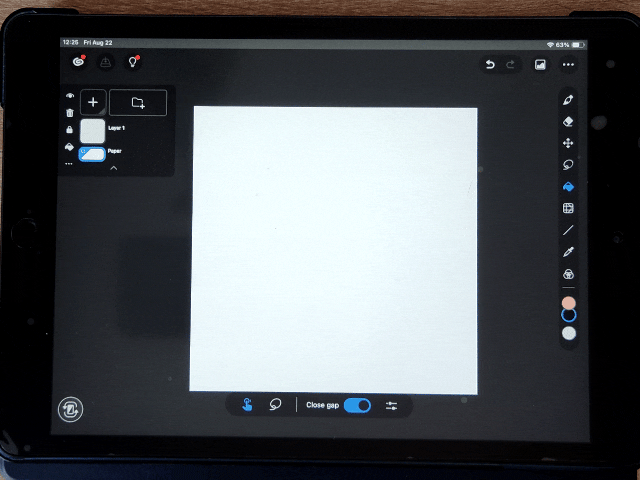This screenshot has height=480, width=640.
Task: Open the lightbulb learn tips icon
Action: [x=133, y=62]
